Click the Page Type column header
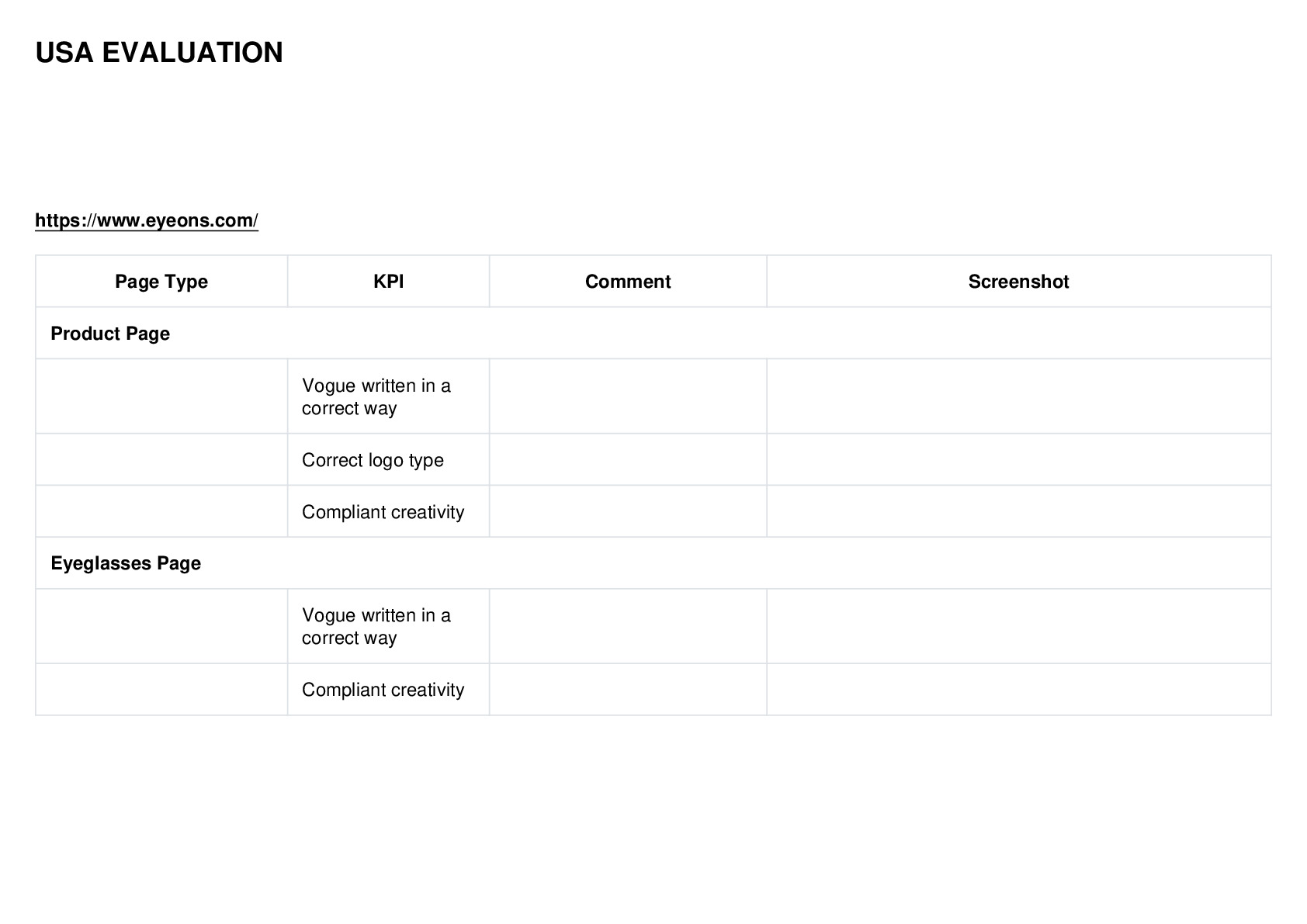The height and width of the screenshot is (924, 1307). (x=161, y=282)
